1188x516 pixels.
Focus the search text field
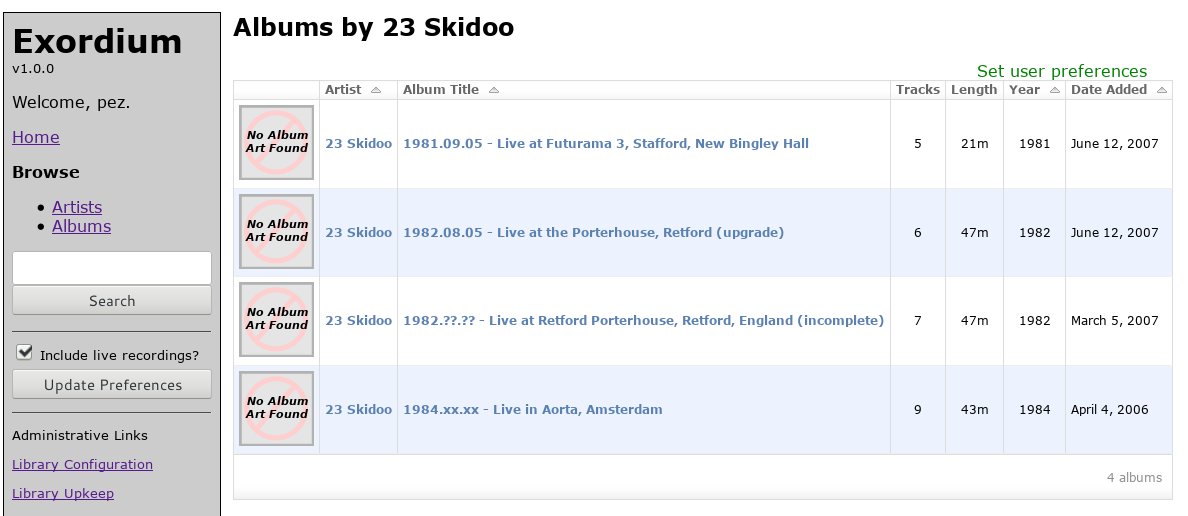point(112,268)
